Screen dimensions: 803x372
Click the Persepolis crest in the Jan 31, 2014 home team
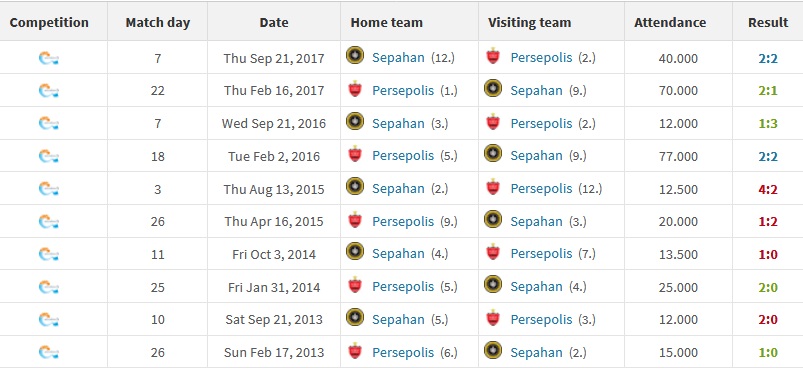355,285
